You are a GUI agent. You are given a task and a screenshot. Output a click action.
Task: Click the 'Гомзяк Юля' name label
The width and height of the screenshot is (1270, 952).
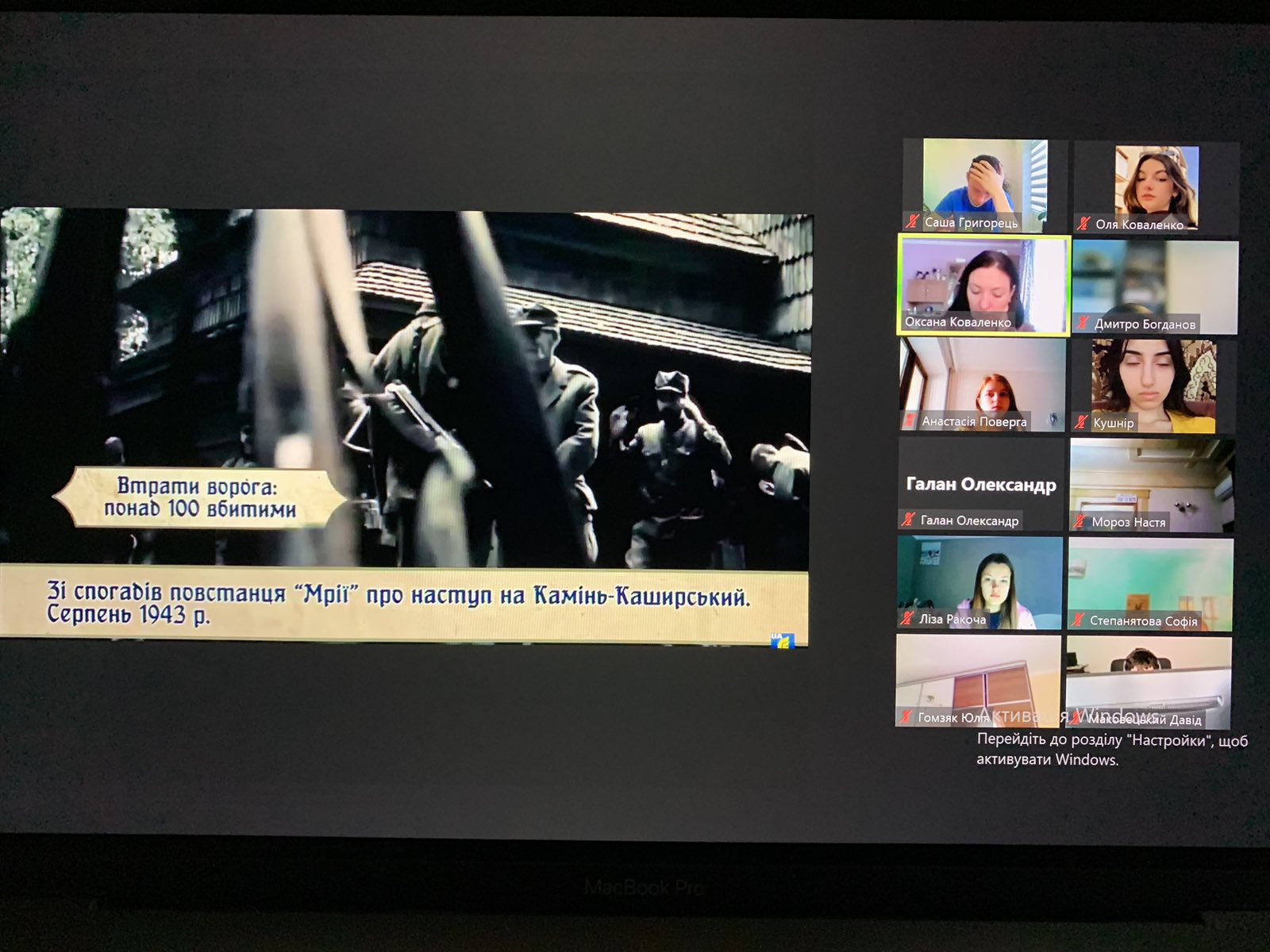[x=953, y=717]
